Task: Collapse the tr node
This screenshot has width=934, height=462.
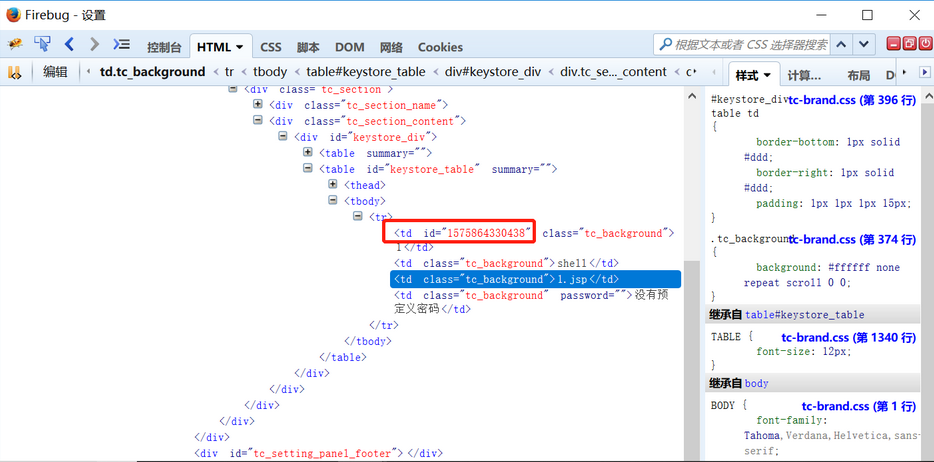Action: pos(358,216)
